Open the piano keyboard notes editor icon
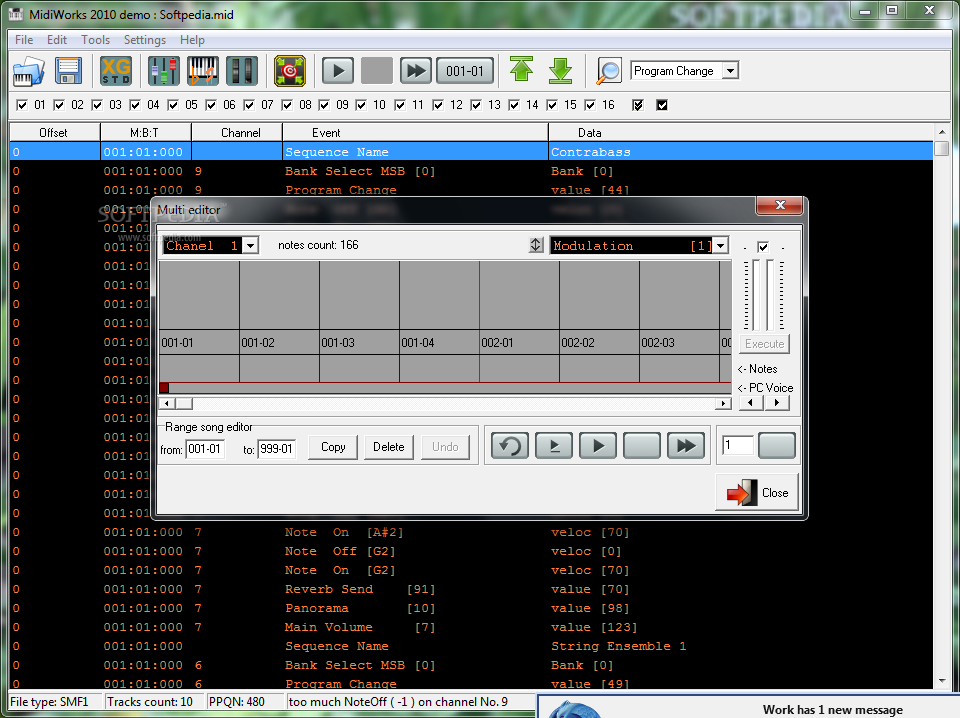Viewport: 960px width, 718px height. [x=203, y=71]
